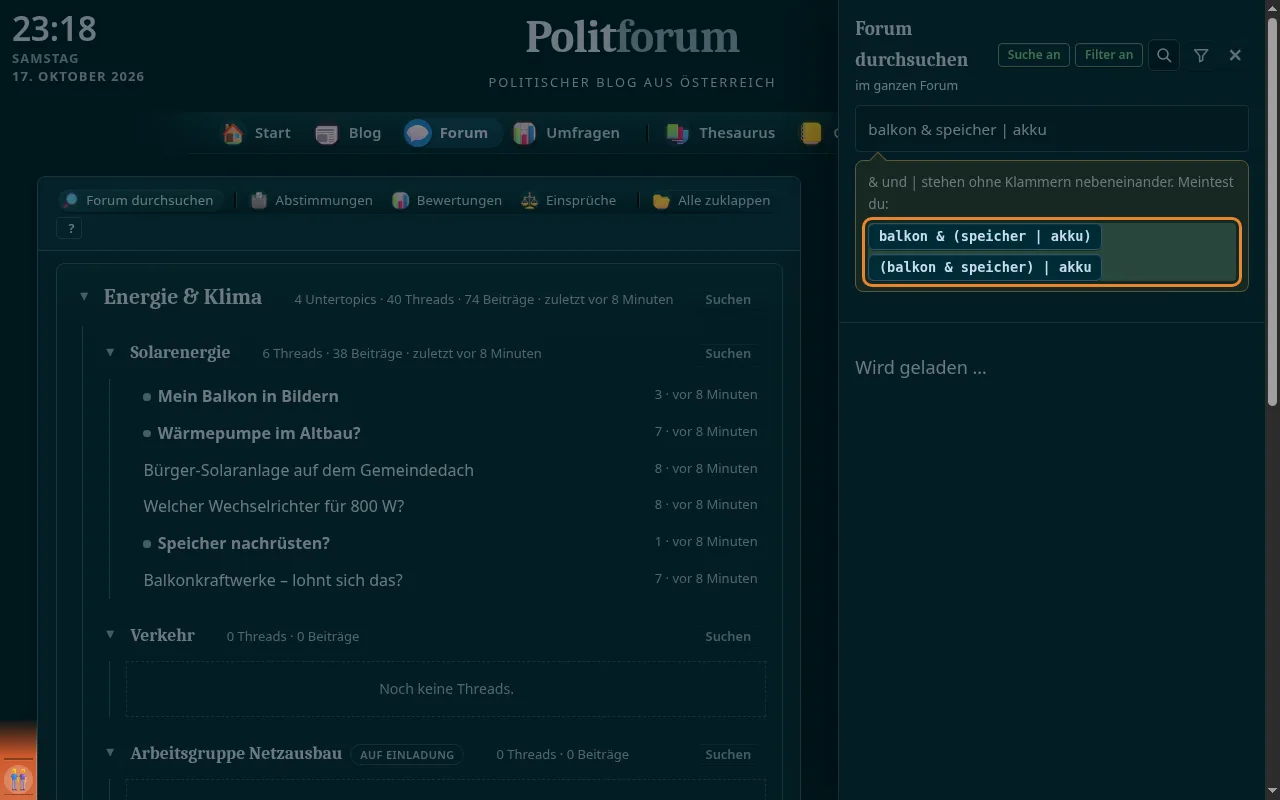Collapse the Arbeitsgruppe Netzausbau subtopic

(x=110, y=753)
